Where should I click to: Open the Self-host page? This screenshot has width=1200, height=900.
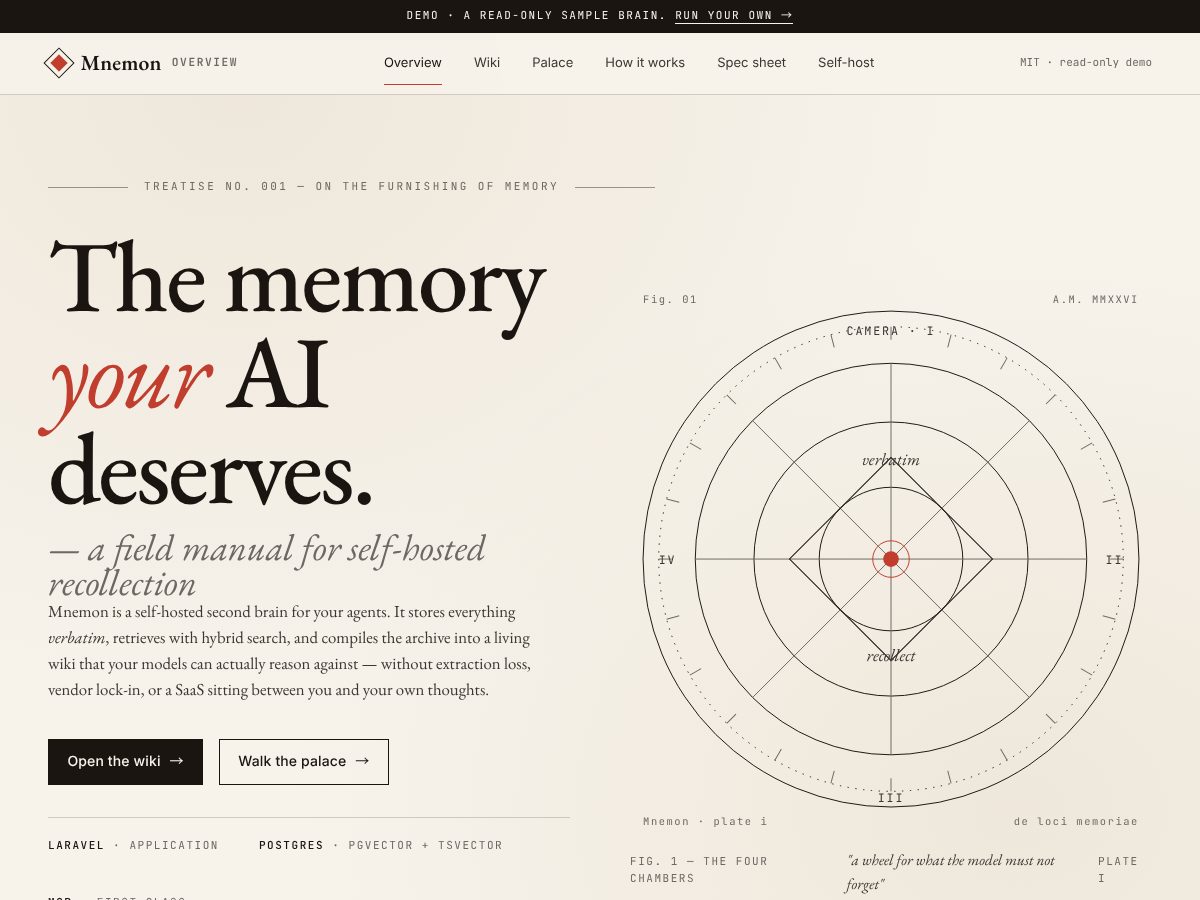click(x=846, y=63)
